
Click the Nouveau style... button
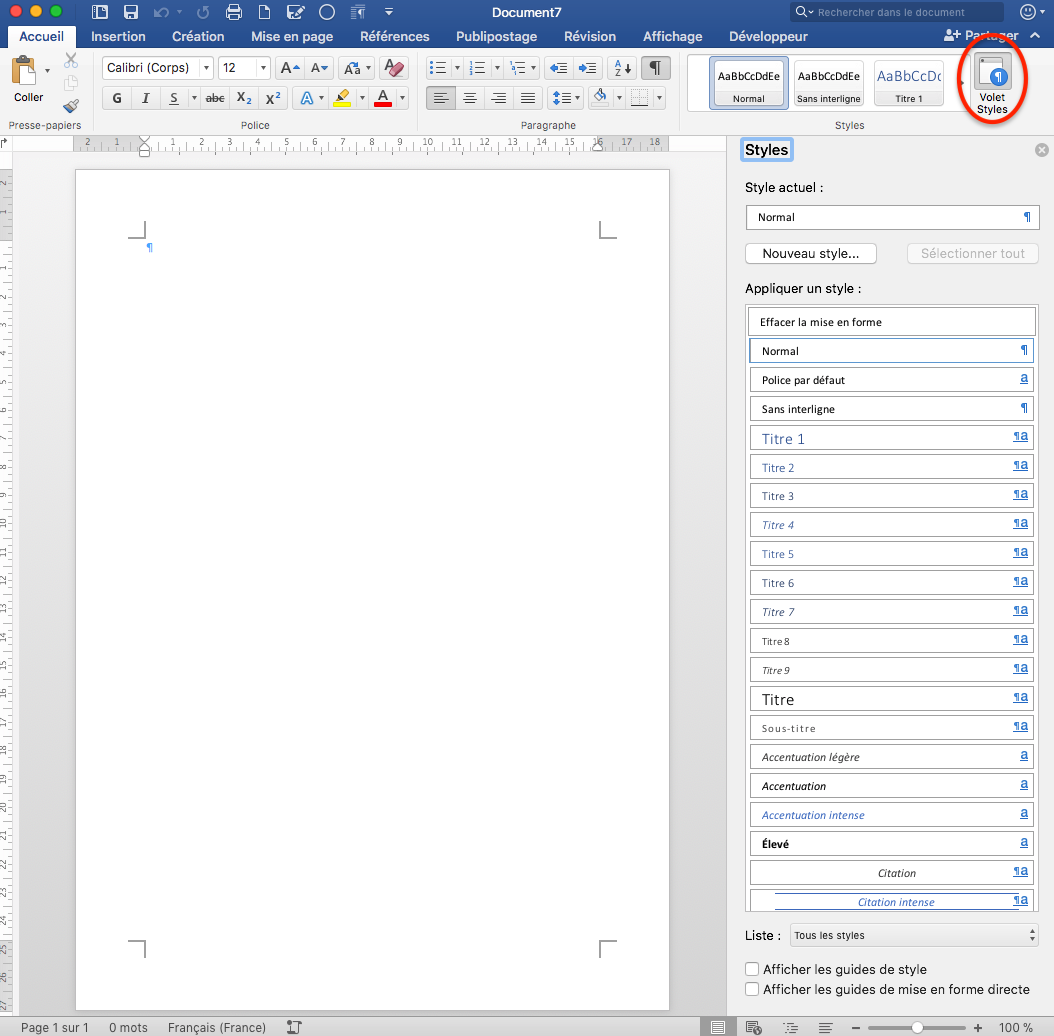(x=811, y=253)
